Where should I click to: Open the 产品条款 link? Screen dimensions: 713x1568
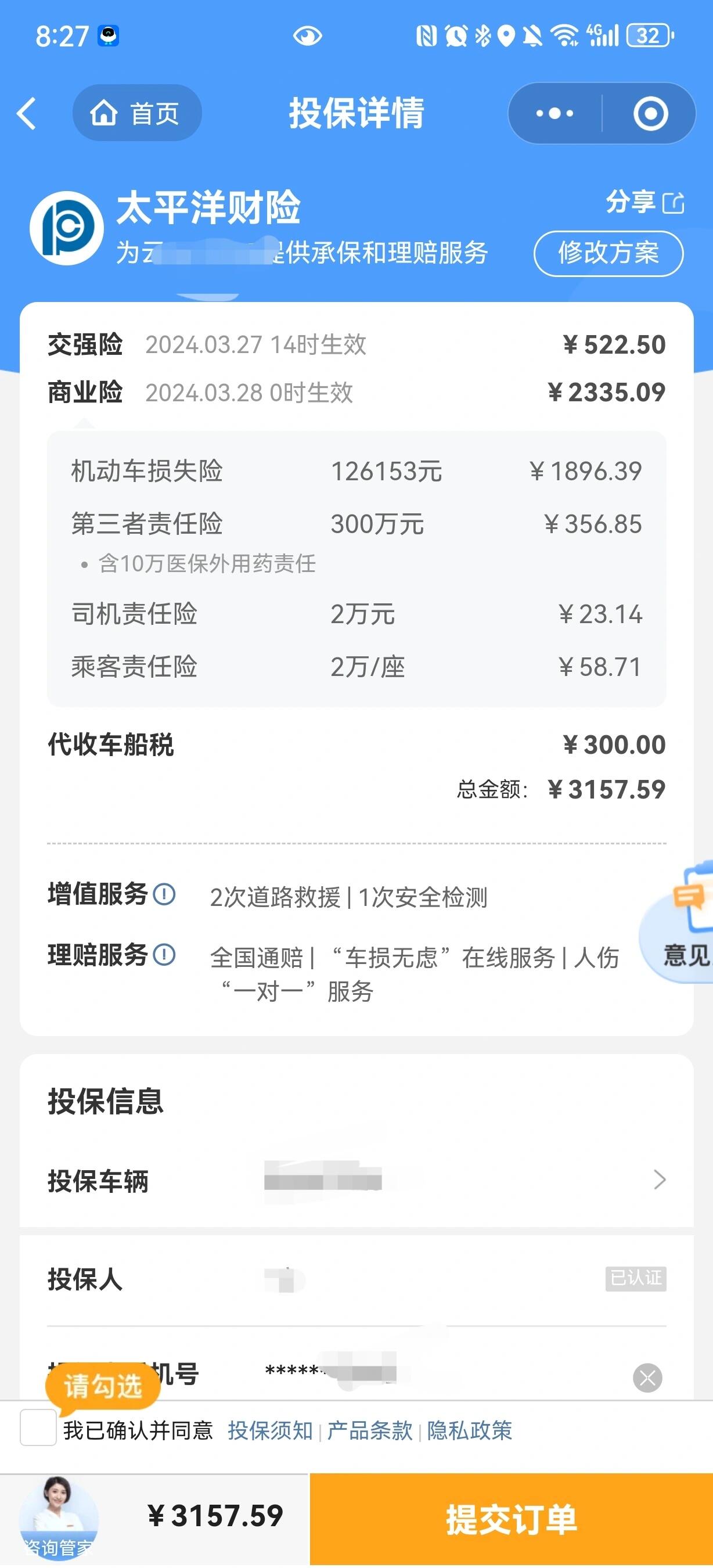370,1430
